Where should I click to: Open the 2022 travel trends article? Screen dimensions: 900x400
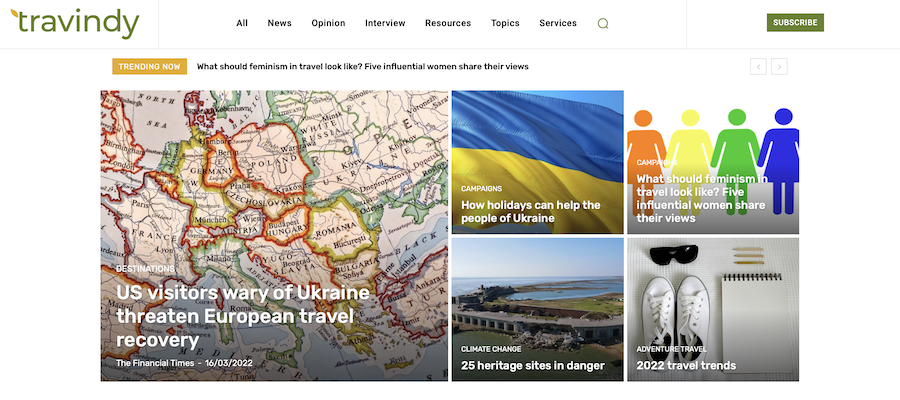click(686, 365)
